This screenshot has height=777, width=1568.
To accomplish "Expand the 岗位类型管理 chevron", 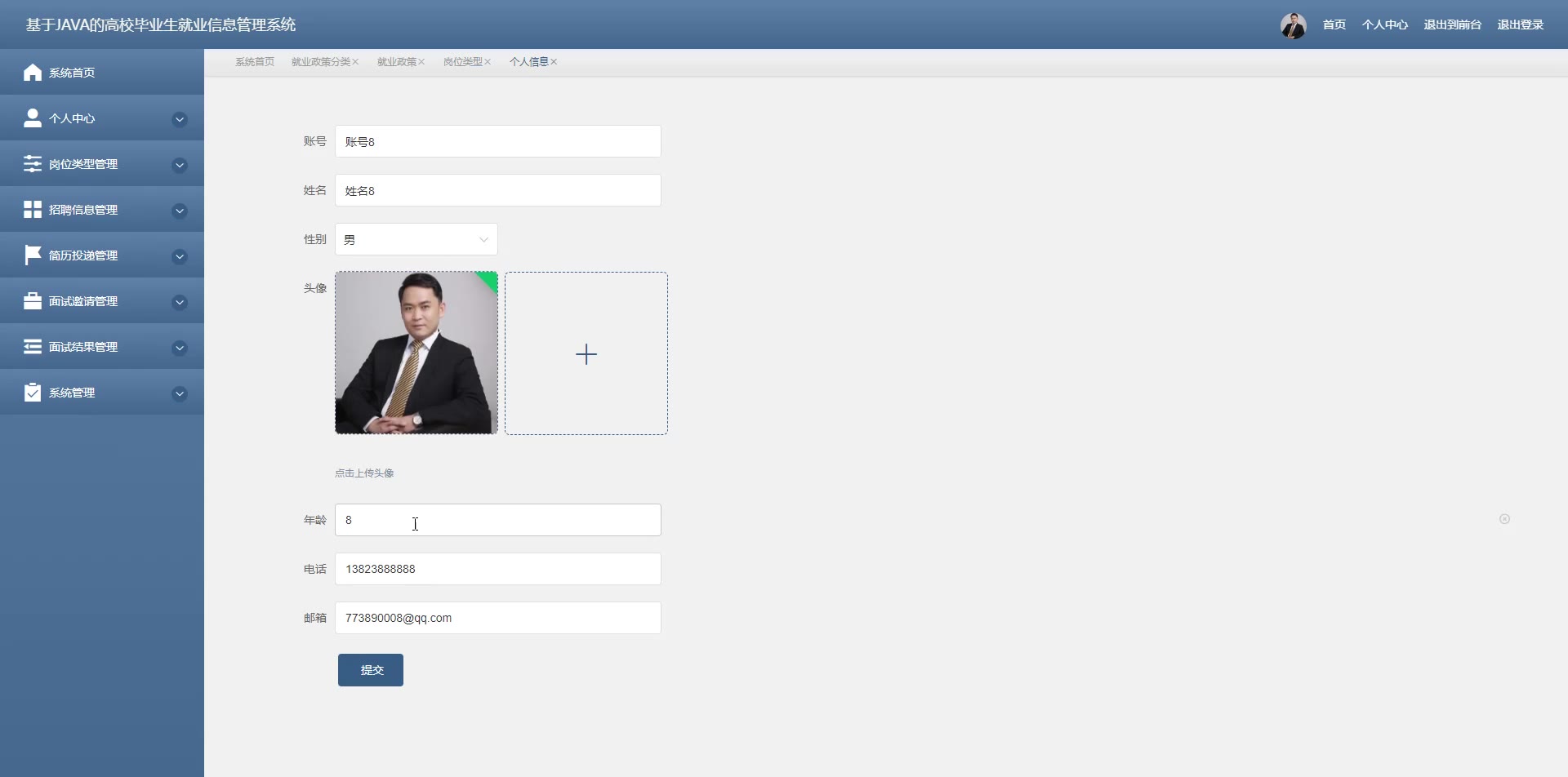I will click(x=180, y=166).
